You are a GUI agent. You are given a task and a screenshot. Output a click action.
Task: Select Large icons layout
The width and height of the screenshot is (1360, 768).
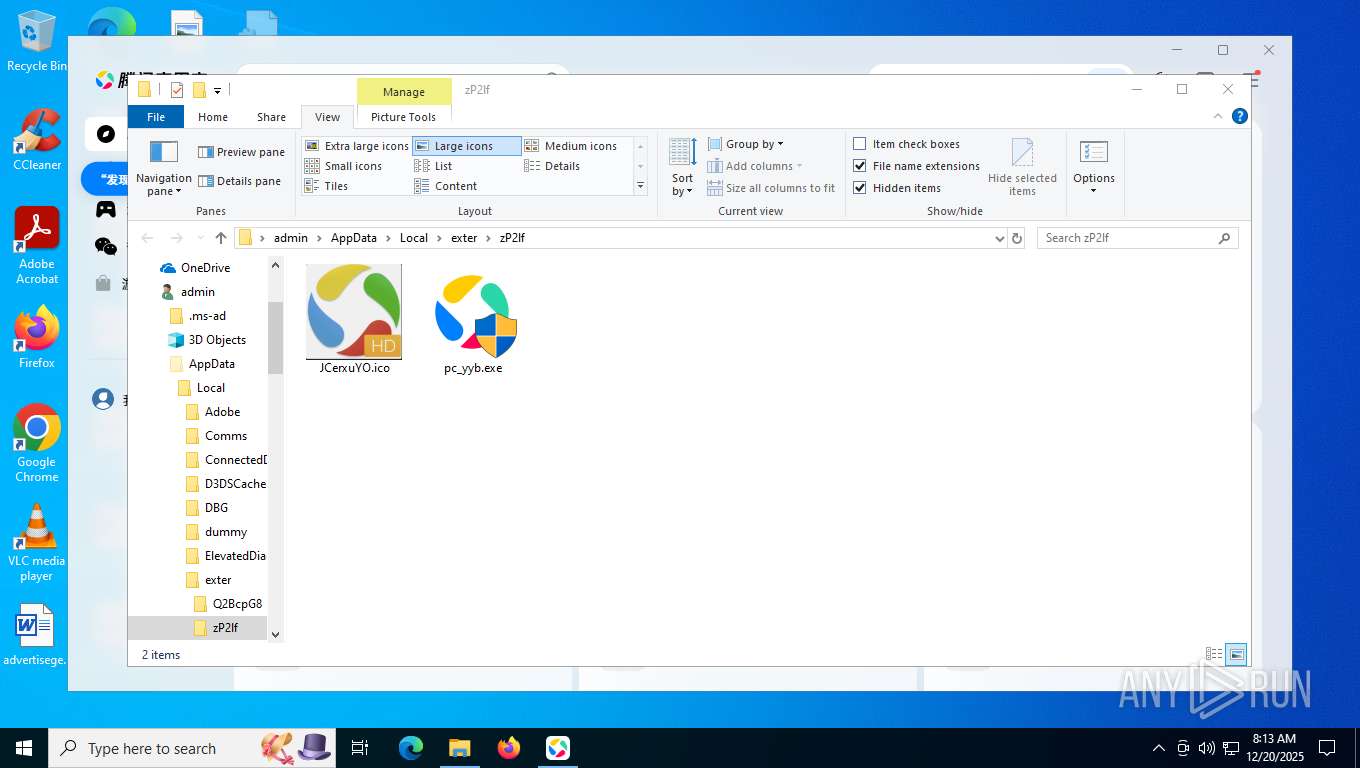(x=467, y=146)
